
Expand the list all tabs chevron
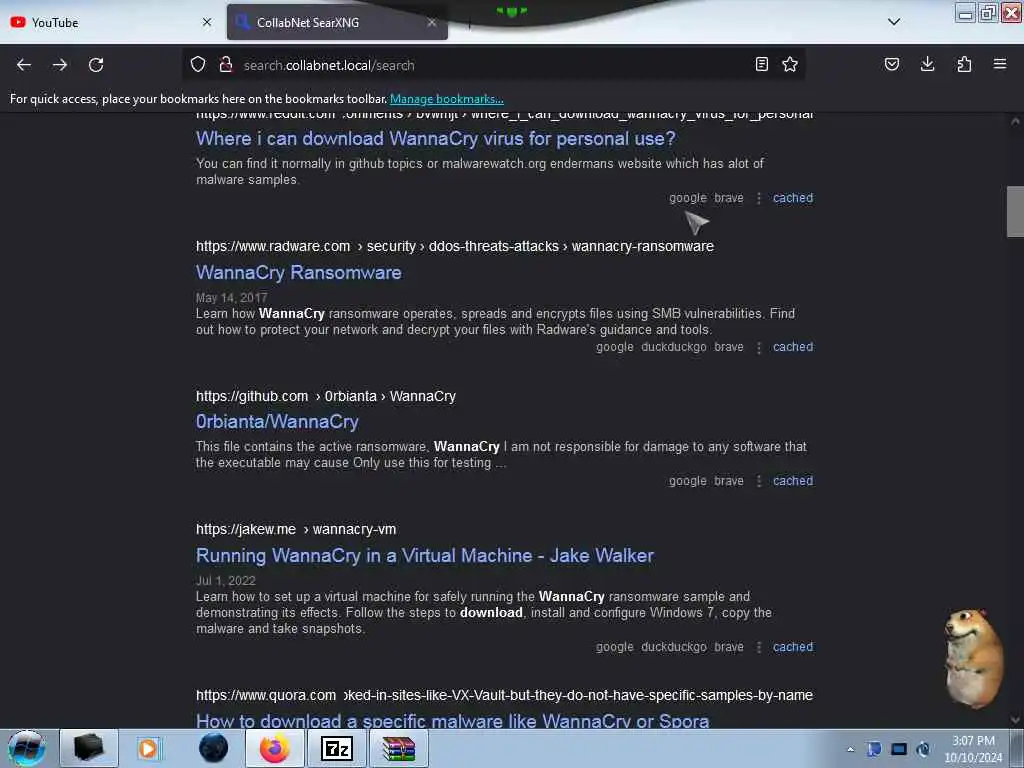[x=894, y=22]
